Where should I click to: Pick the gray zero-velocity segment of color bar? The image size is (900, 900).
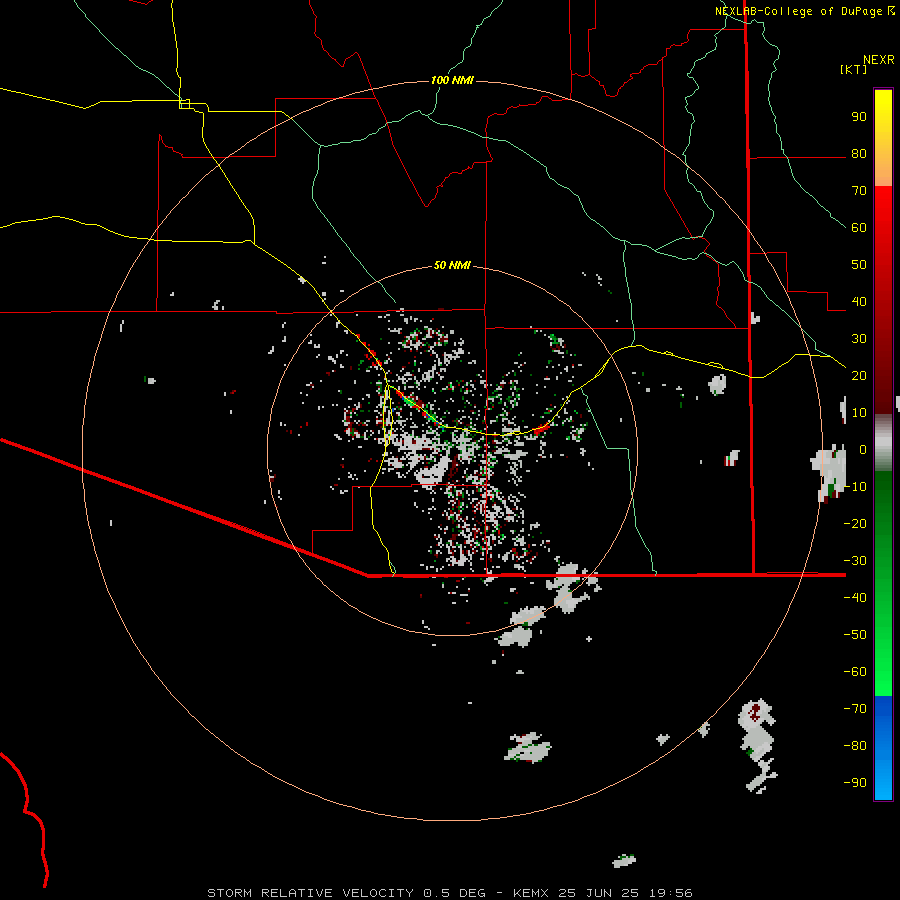pyautogui.click(x=883, y=443)
